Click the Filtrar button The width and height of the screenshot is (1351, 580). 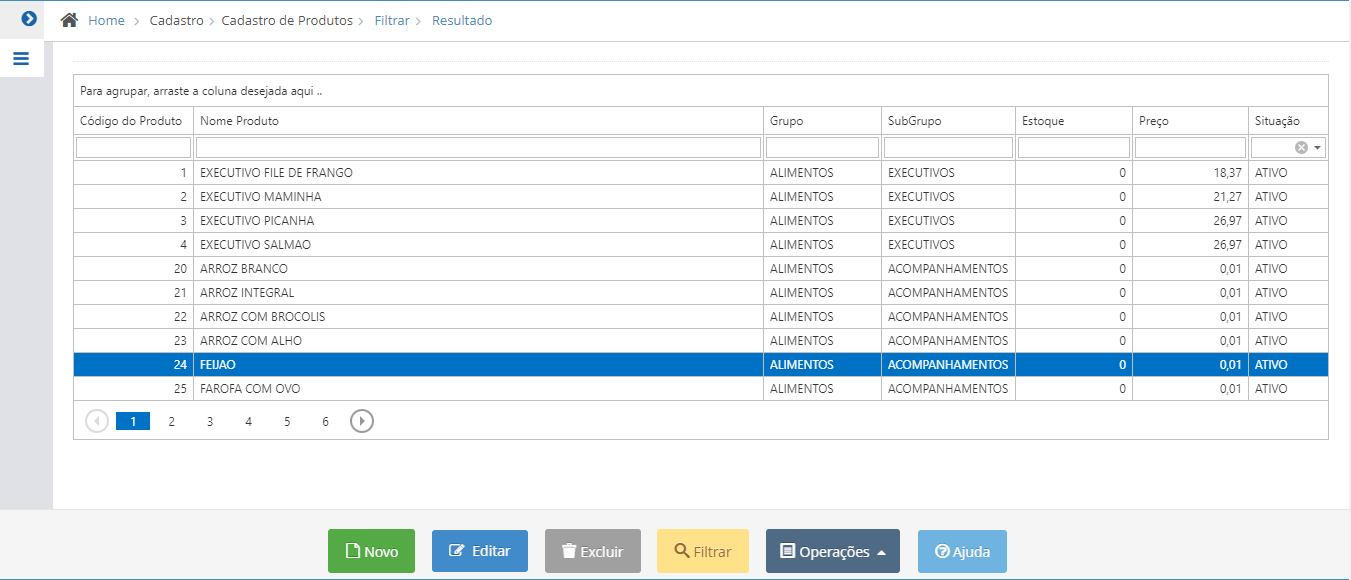tap(703, 551)
